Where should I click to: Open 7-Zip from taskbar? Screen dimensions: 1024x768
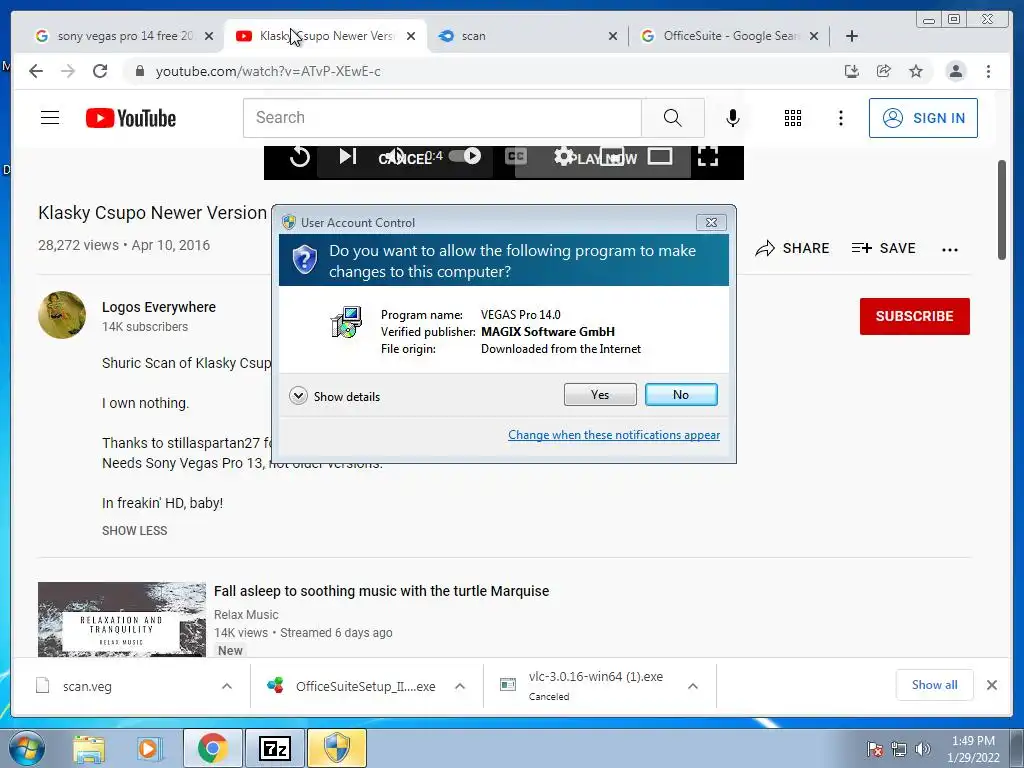274,748
